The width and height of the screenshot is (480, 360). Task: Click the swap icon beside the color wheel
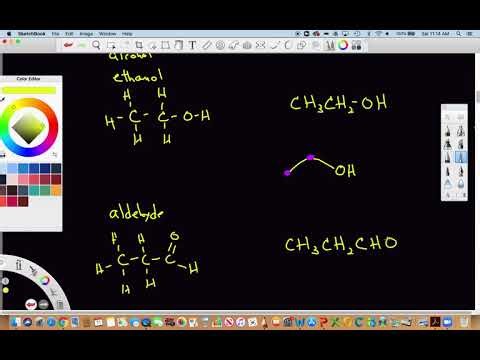(x=54, y=155)
